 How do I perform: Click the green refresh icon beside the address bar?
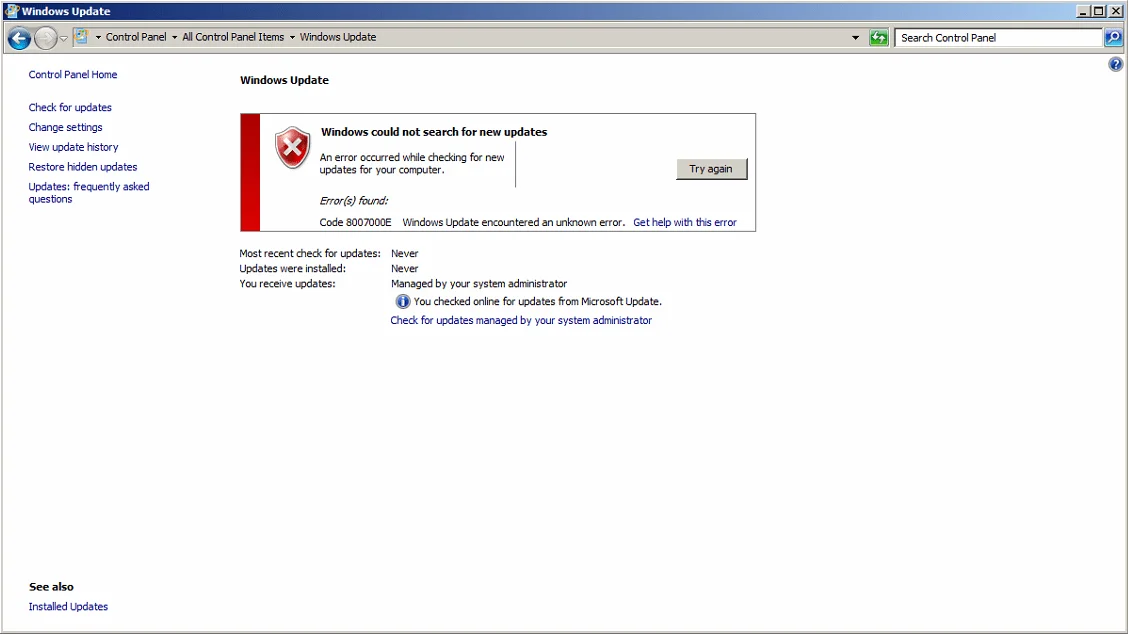pyautogui.click(x=878, y=37)
